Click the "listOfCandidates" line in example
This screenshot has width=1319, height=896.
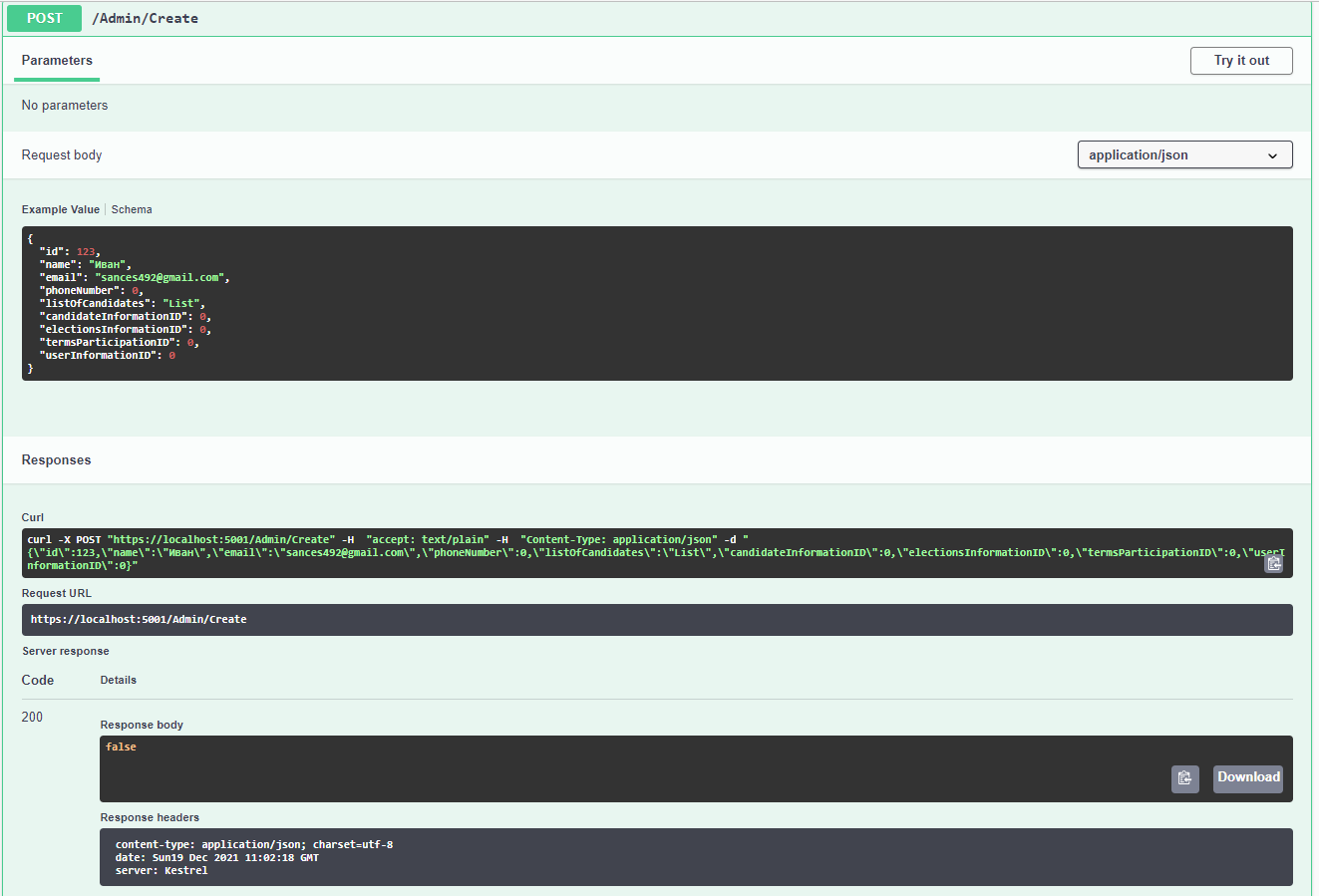click(x=122, y=303)
